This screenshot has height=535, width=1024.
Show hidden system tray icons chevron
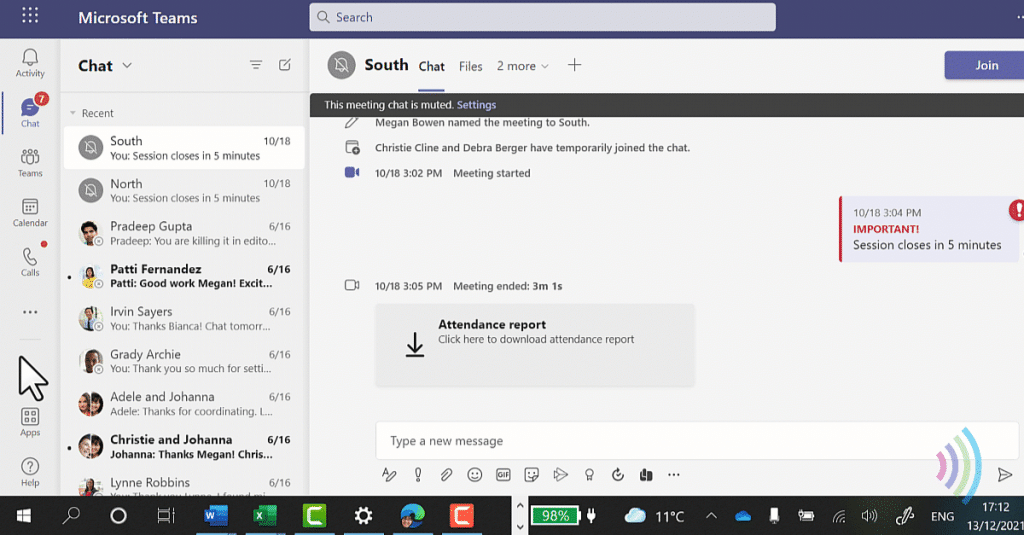(x=711, y=516)
